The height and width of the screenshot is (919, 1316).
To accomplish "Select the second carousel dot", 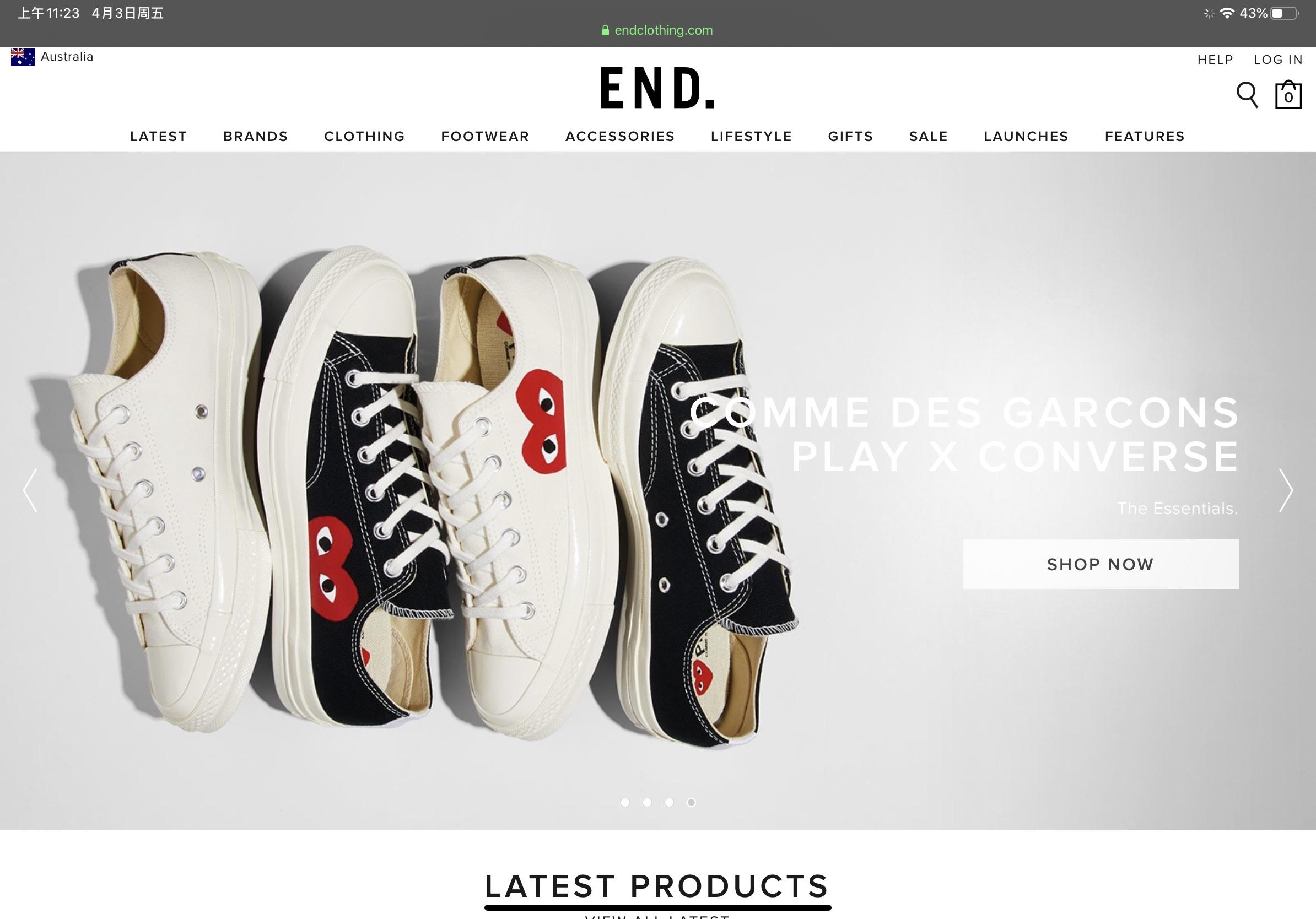I will point(646,802).
